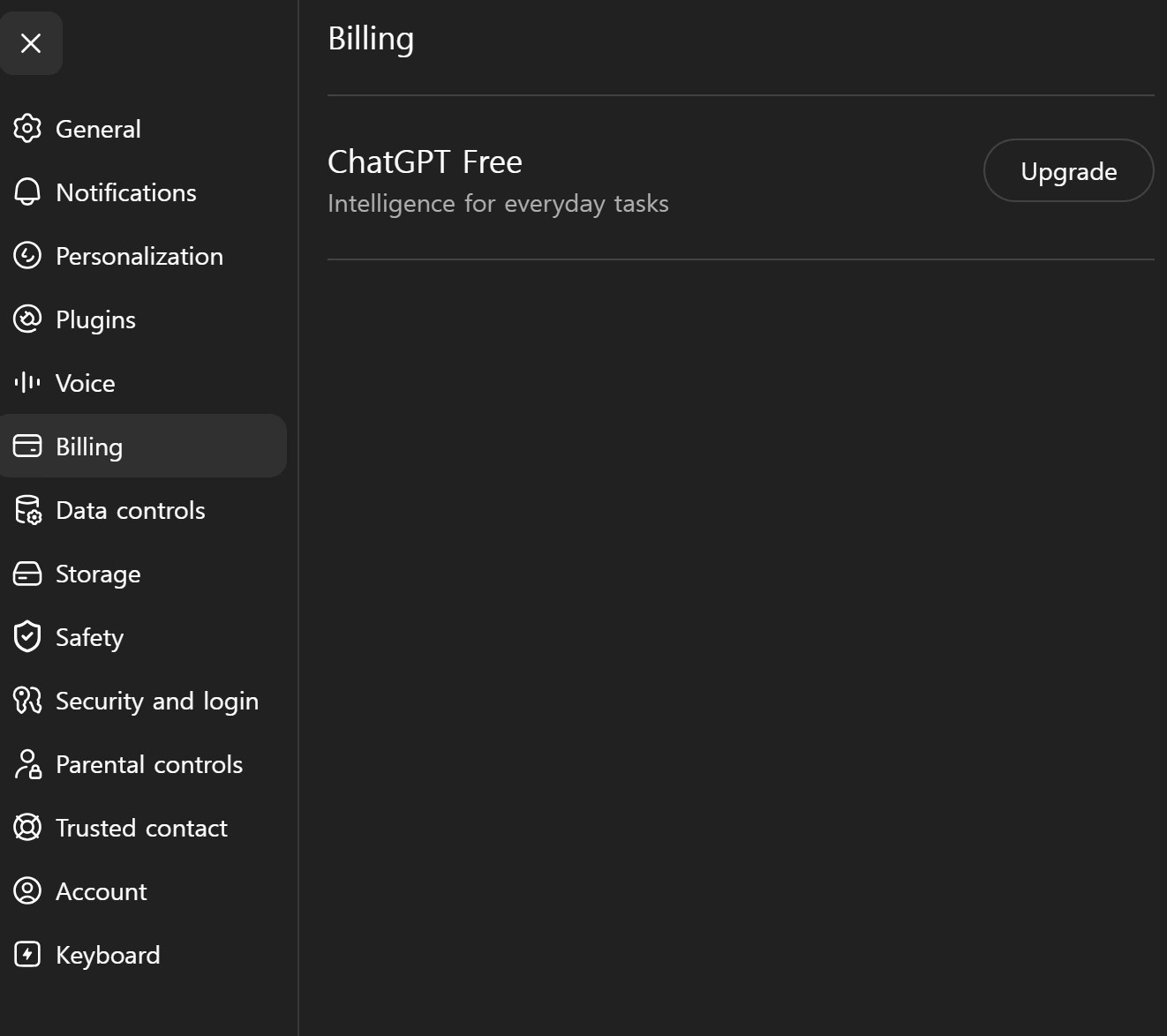Viewport: 1167px width, 1036px height.
Task: Go to Security and login
Action: [x=143, y=701]
